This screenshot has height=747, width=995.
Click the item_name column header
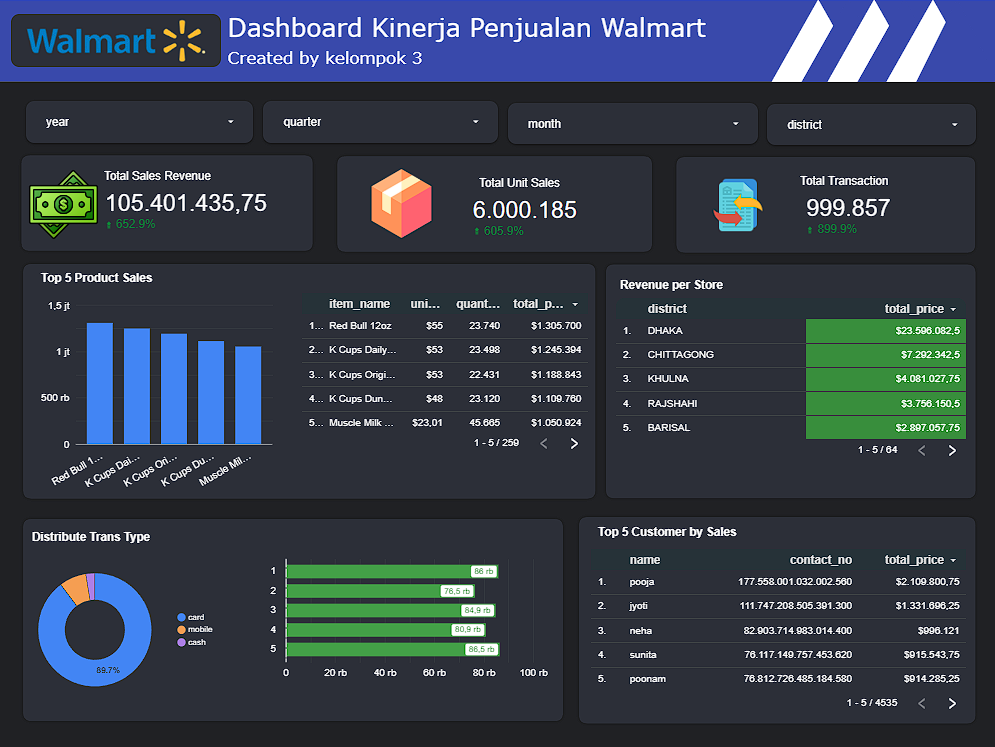tap(359, 304)
